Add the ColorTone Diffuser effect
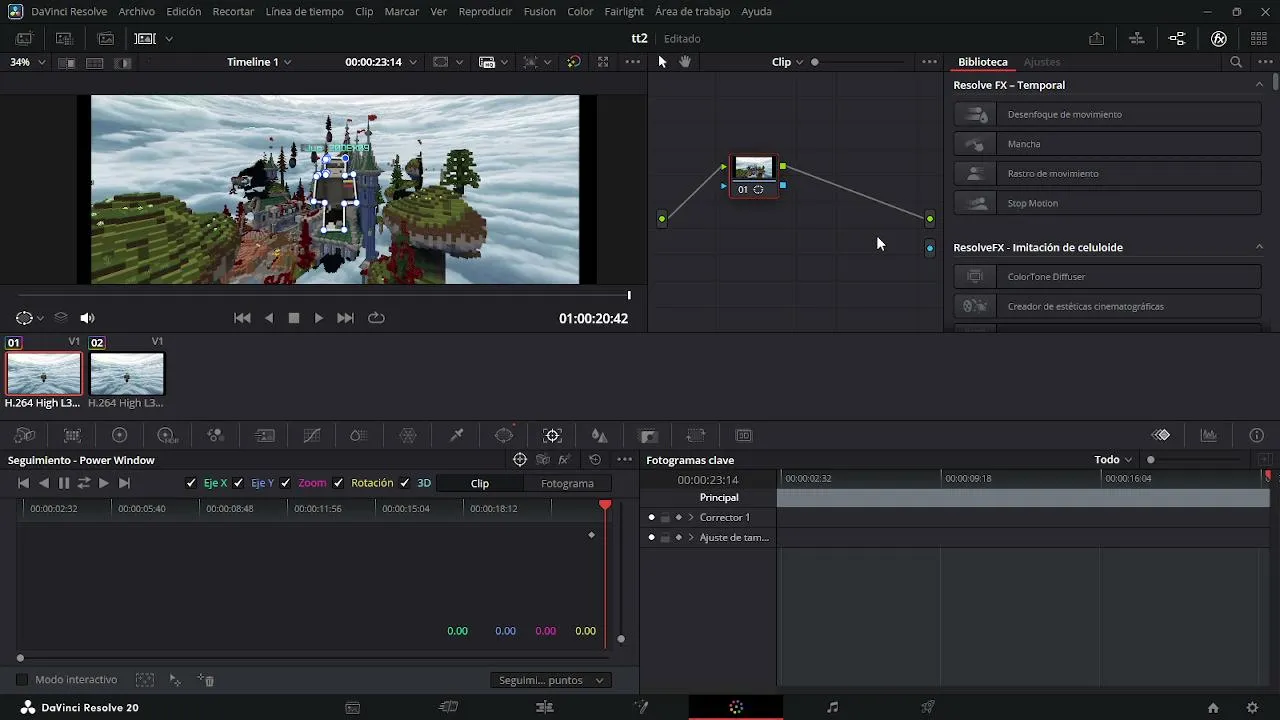This screenshot has height=720, width=1280. 1107,277
